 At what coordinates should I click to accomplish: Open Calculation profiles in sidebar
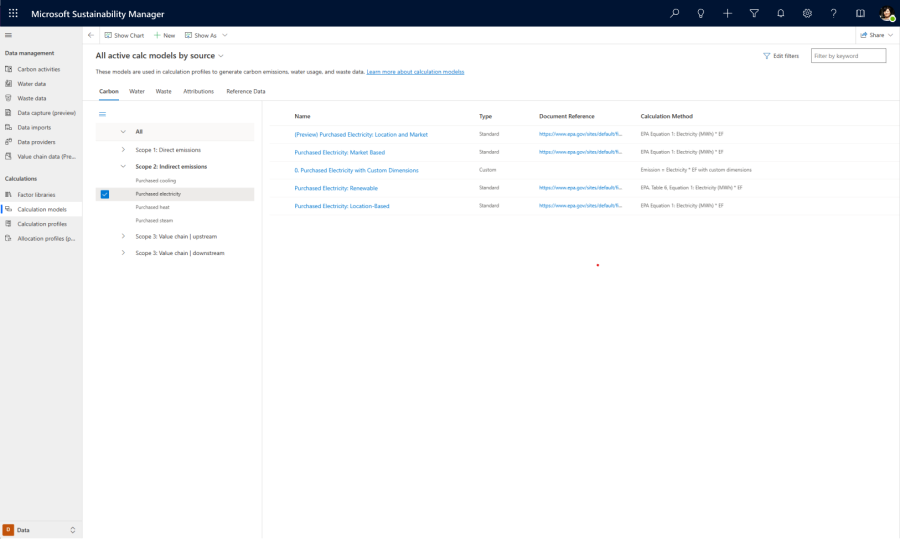(41, 224)
